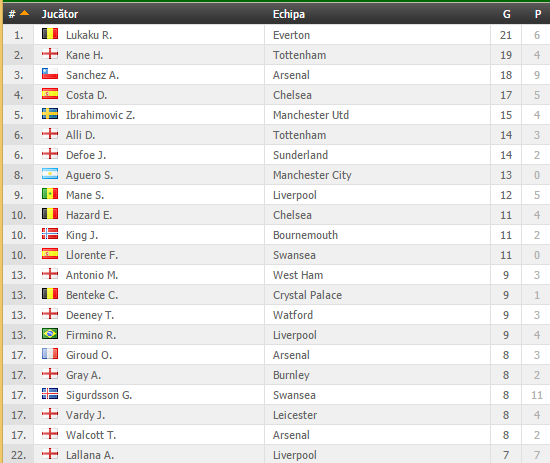Click the Norway flag beside King J.

pos(50,234)
